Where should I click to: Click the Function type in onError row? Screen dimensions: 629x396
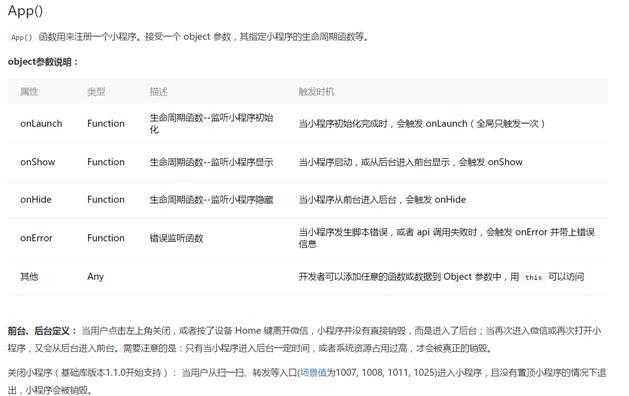[106, 238]
